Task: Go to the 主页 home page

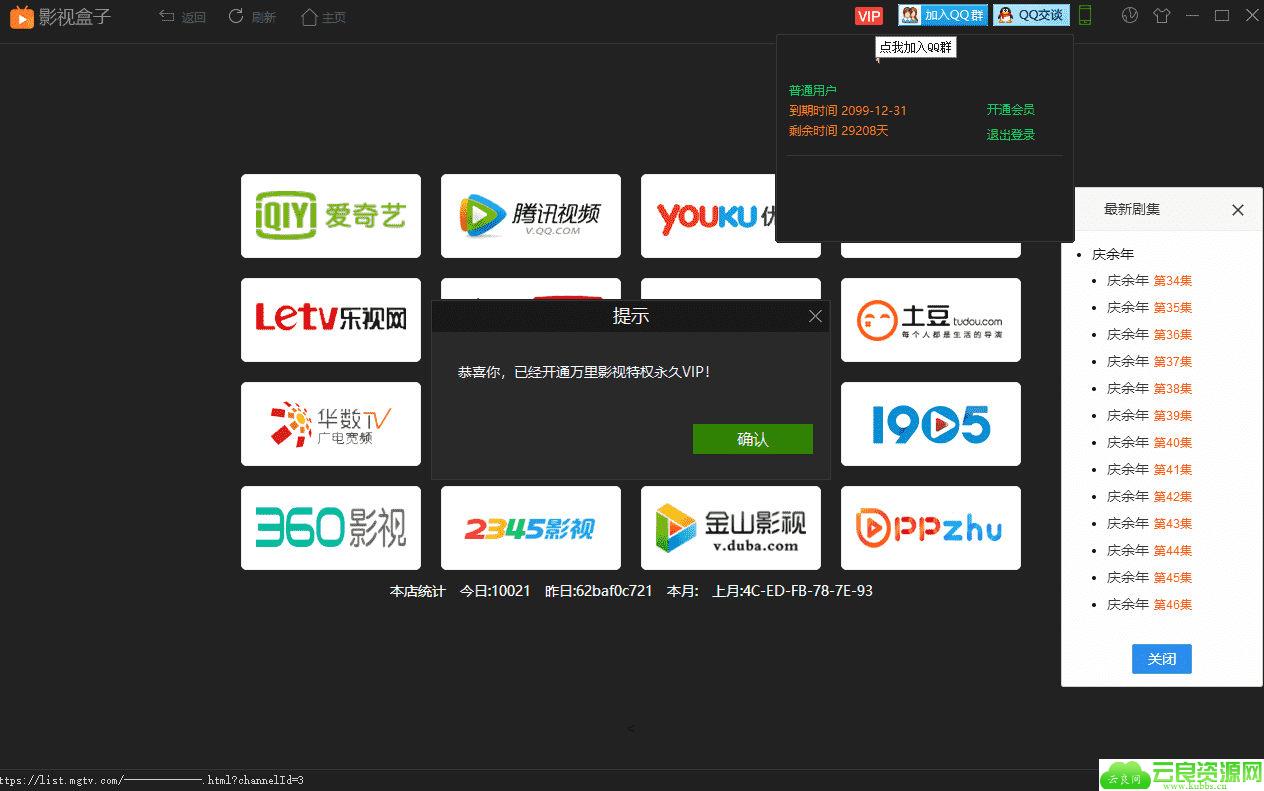Action: coord(323,17)
